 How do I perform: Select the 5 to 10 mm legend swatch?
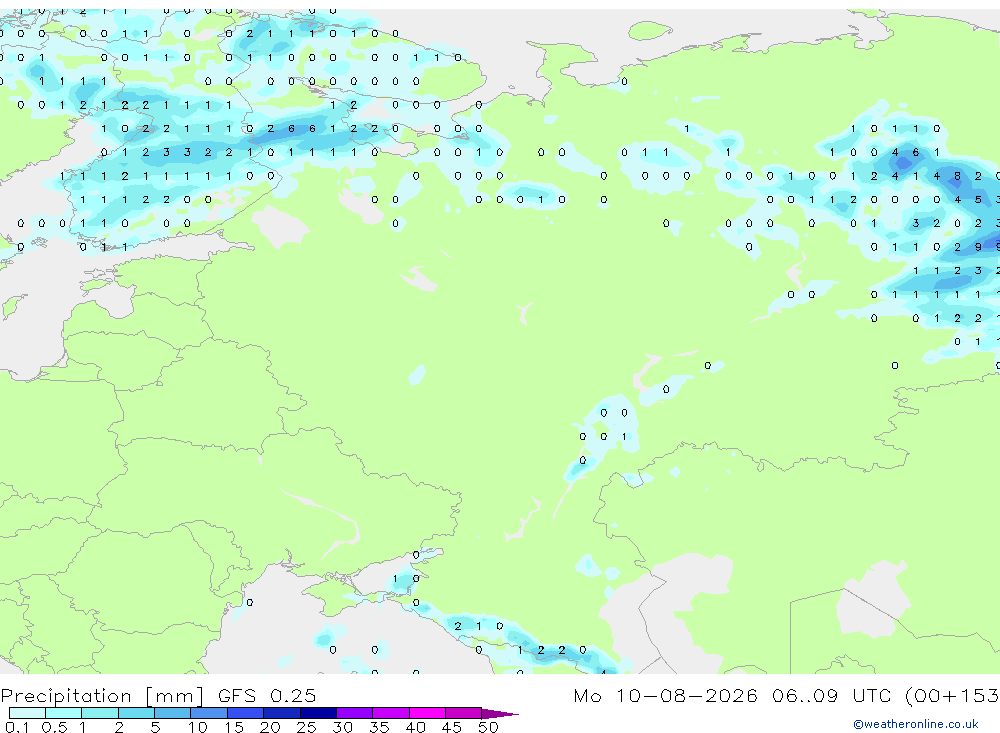(x=173, y=713)
